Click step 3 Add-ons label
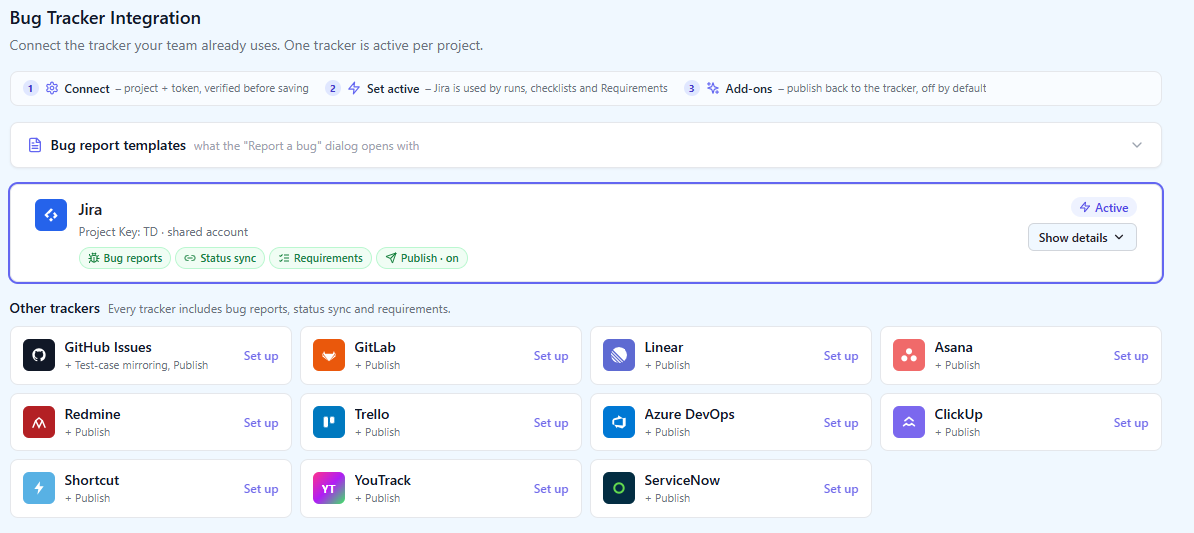The height and width of the screenshot is (533, 1194). pyautogui.click(x=749, y=88)
